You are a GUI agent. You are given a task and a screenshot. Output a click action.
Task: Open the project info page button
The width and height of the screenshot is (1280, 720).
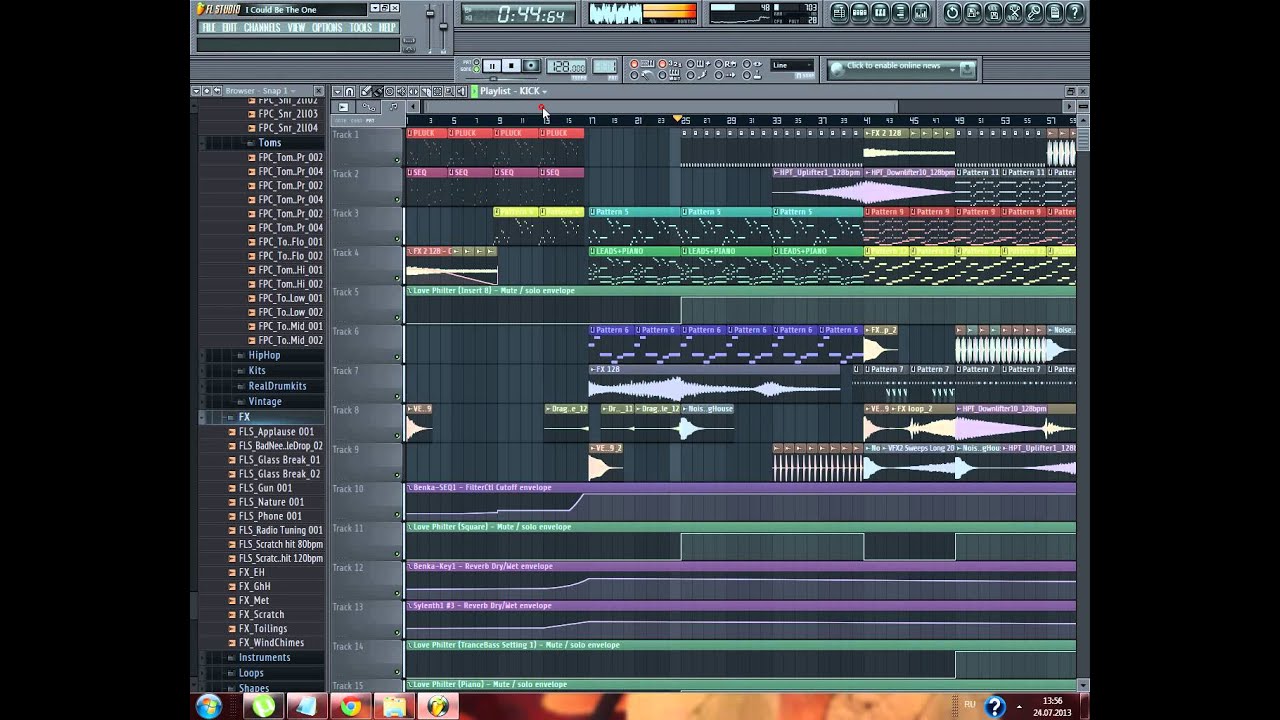(x=1054, y=13)
